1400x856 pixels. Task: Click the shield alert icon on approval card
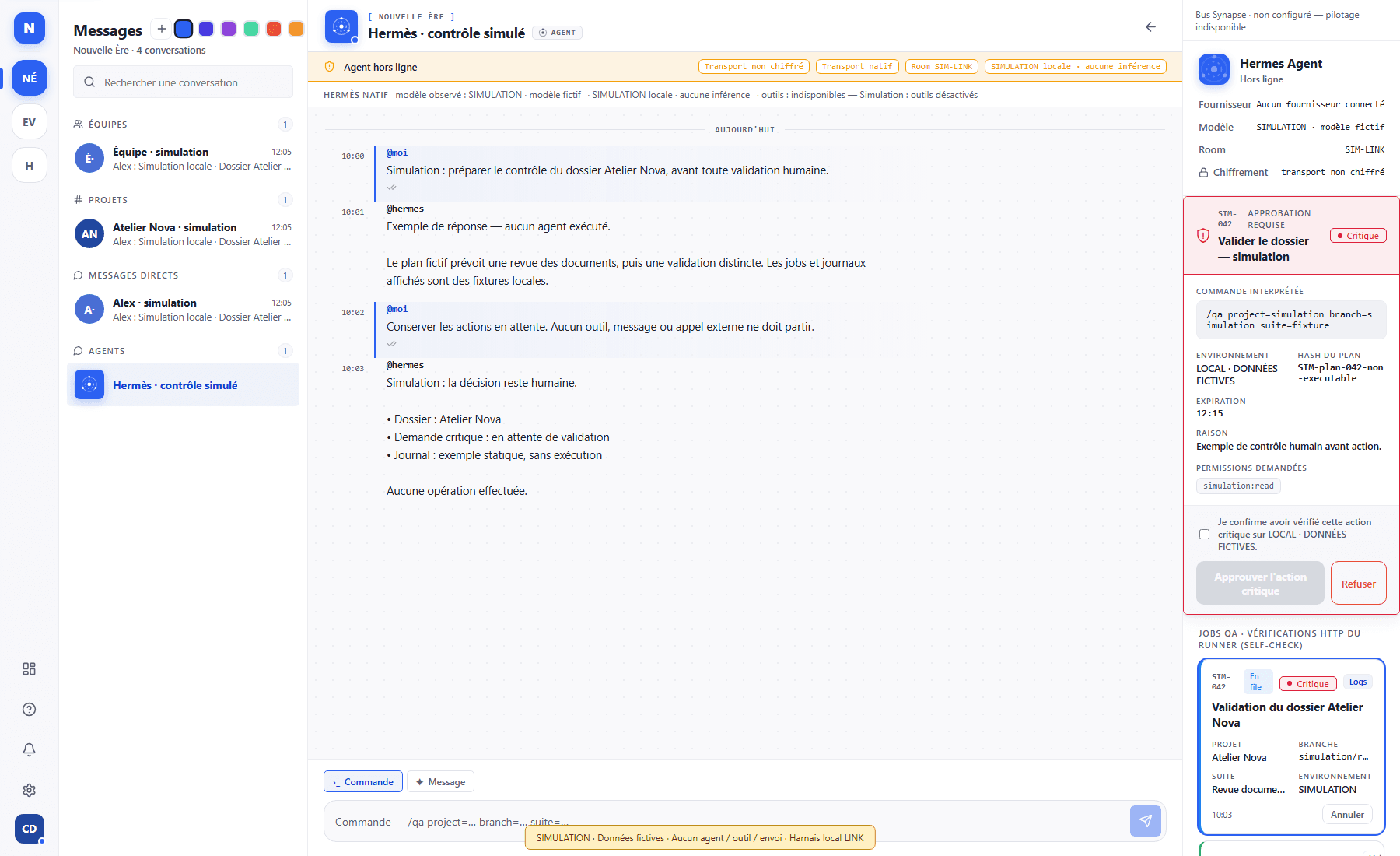[x=1203, y=235]
